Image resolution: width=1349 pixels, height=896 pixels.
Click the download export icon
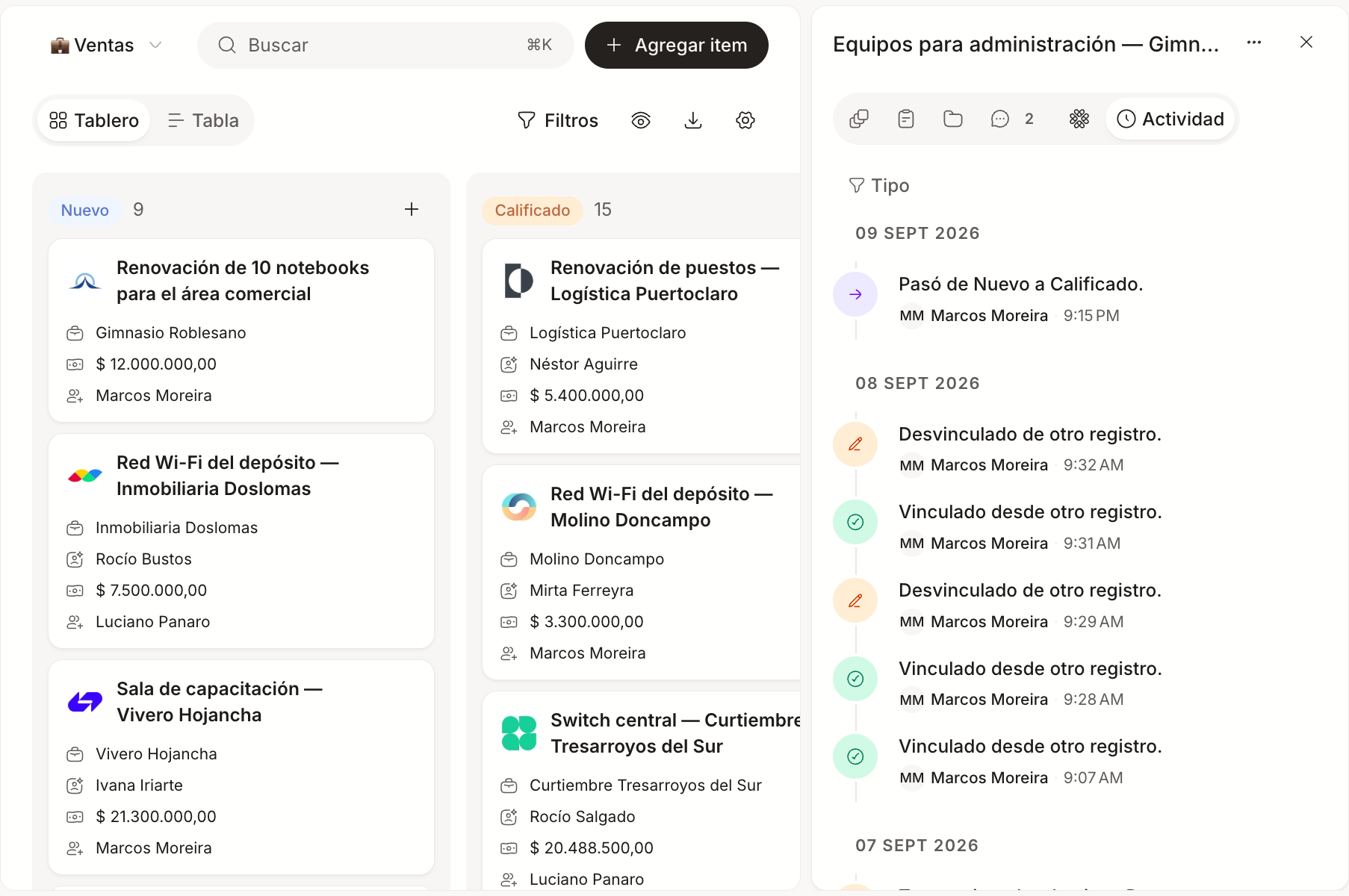pyautogui.click(x=693, y=120)
